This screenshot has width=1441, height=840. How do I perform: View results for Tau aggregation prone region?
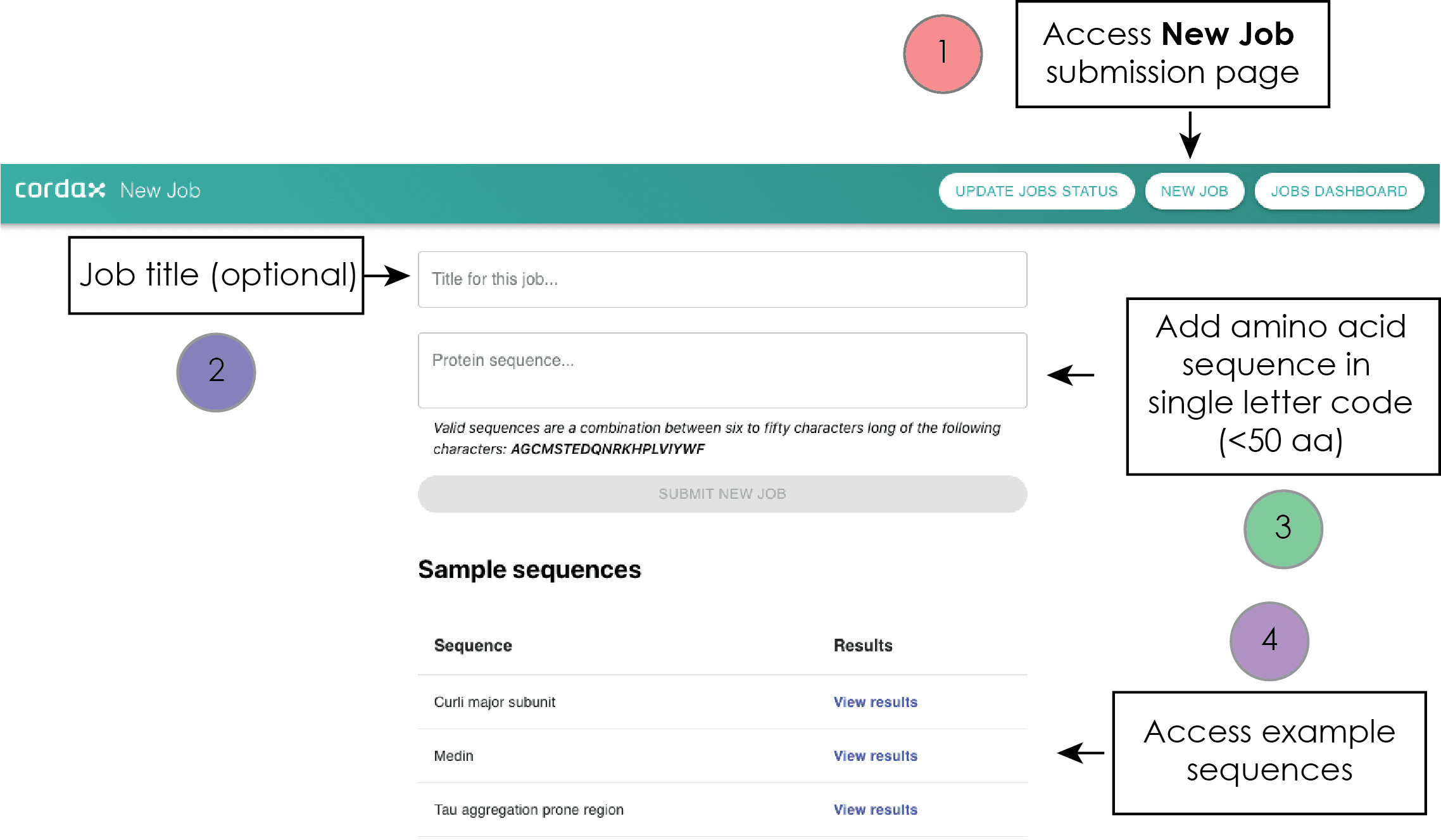click(875, 810)
